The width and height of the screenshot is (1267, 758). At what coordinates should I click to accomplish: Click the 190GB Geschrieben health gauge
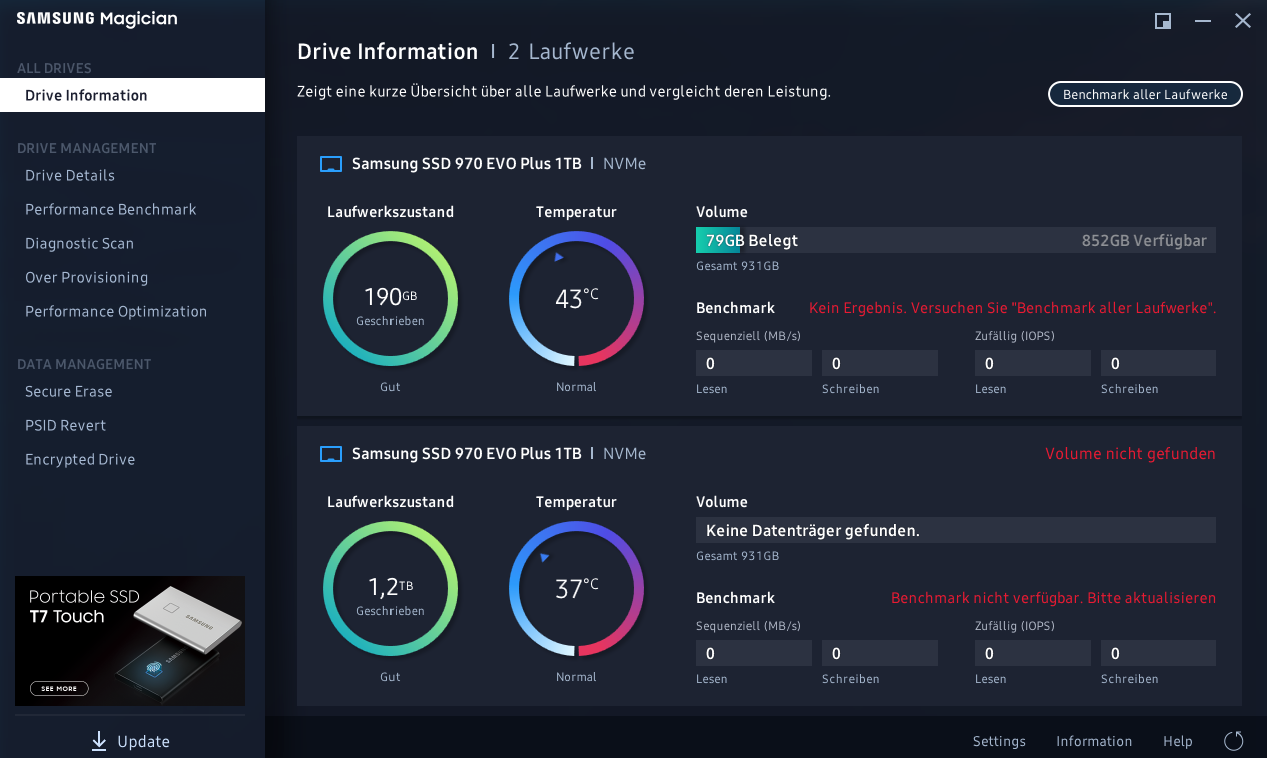[390, 299]
